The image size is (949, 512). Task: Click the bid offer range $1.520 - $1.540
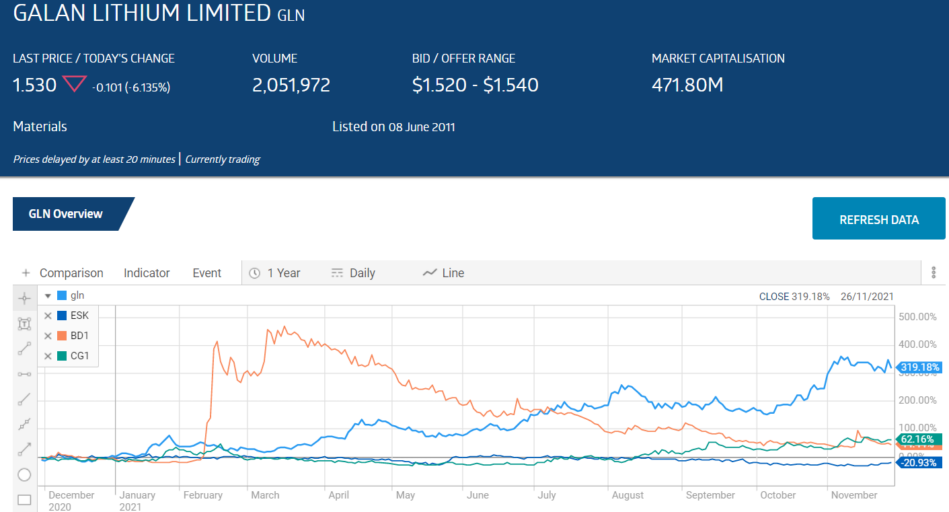pyautogui.click(x=475, y=85)
